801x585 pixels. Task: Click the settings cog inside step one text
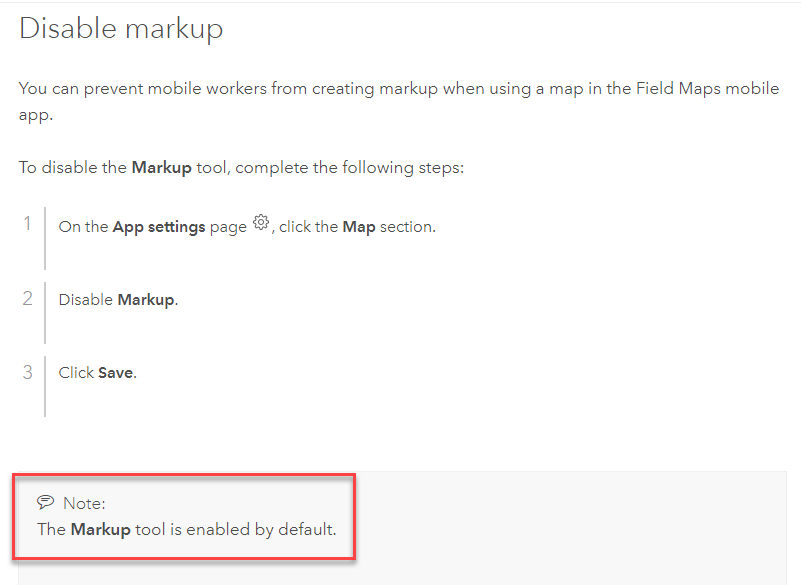coord(261,224)
